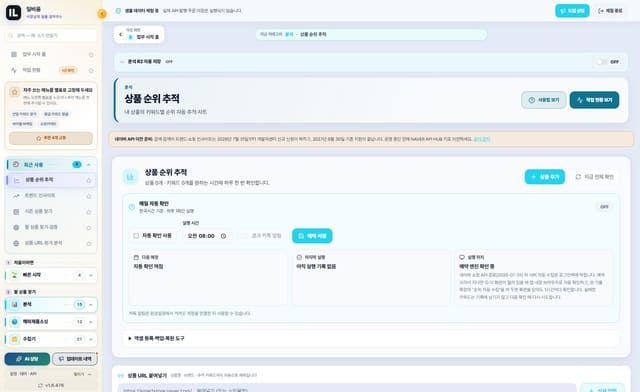This screenshot has height=392, width=640.
Task: Click the 예약 저장 button
Action: tap(312, 236)
